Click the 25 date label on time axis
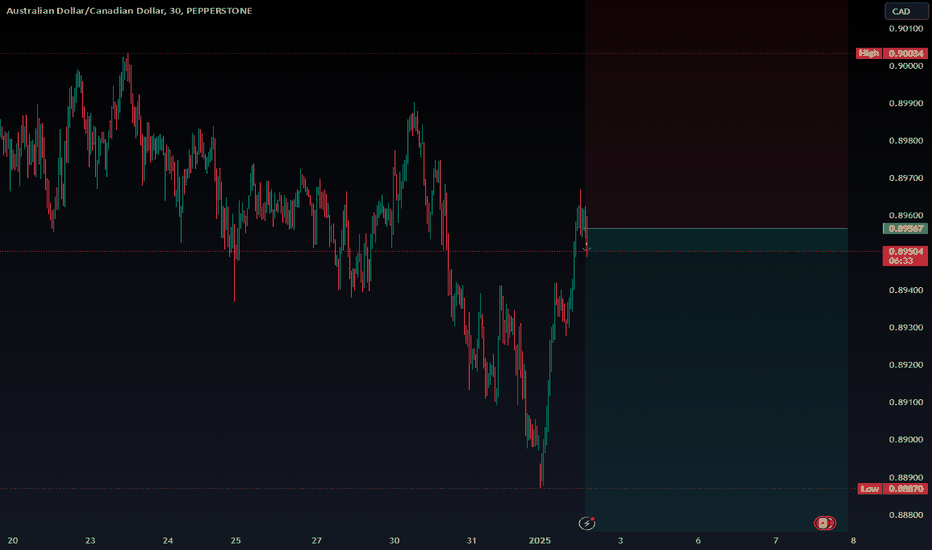The width and height of the screenshot is (932, 550). click(x=235, y=540)
